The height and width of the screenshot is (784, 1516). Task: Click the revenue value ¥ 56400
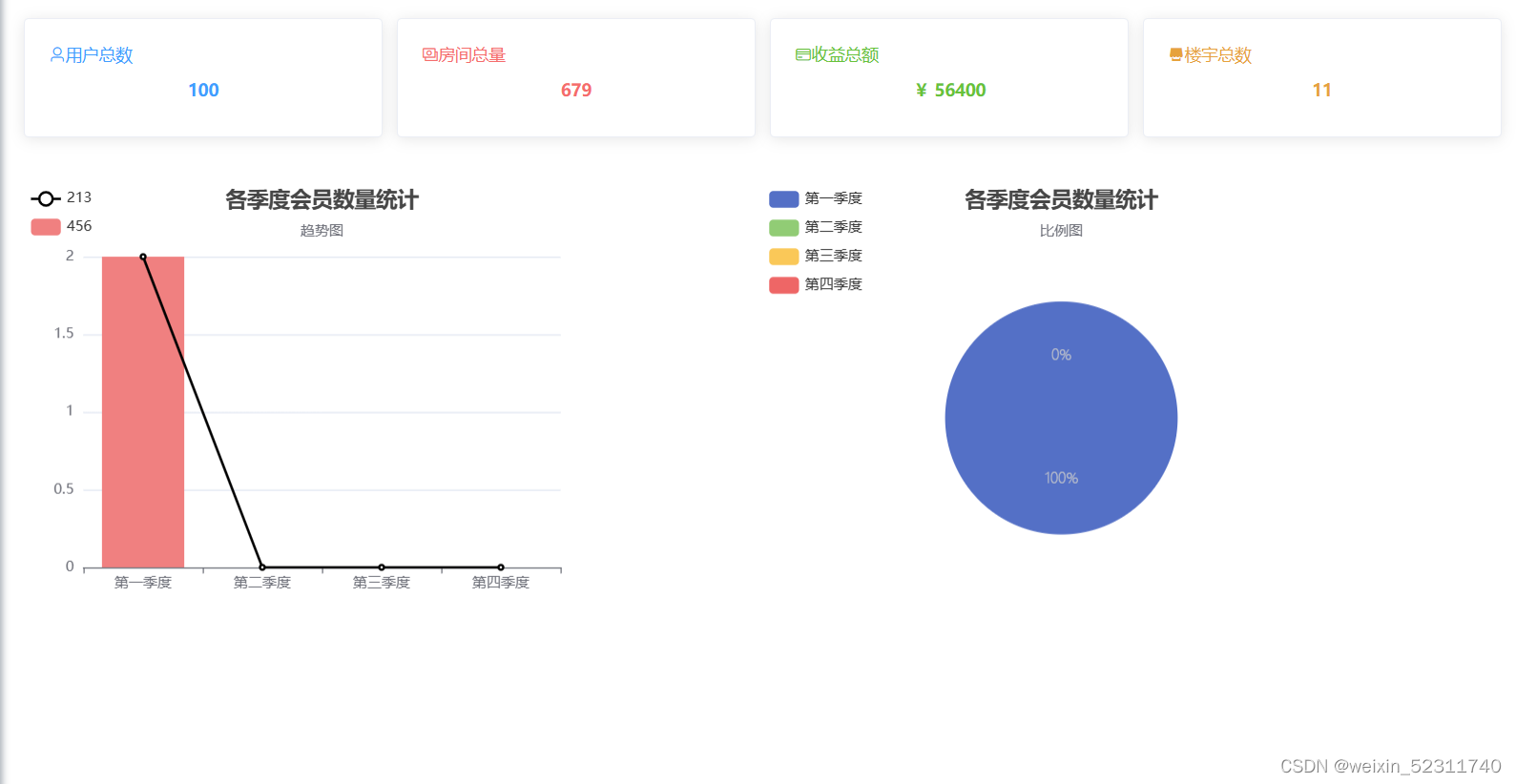(950, 91)
